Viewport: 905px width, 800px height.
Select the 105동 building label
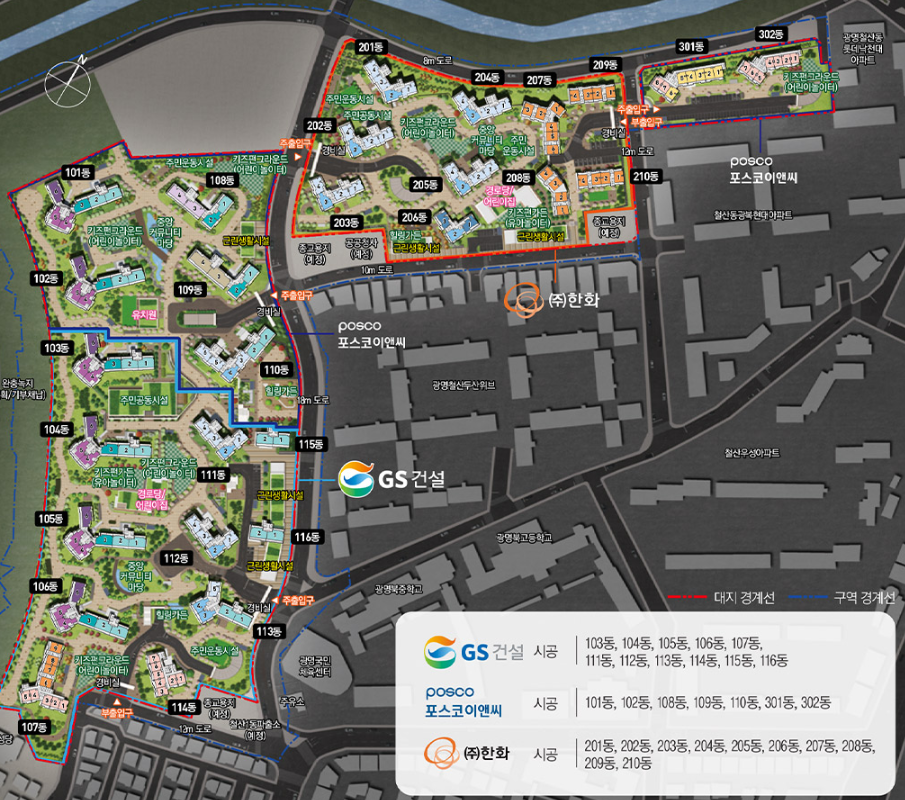click(x=51, y=518)
